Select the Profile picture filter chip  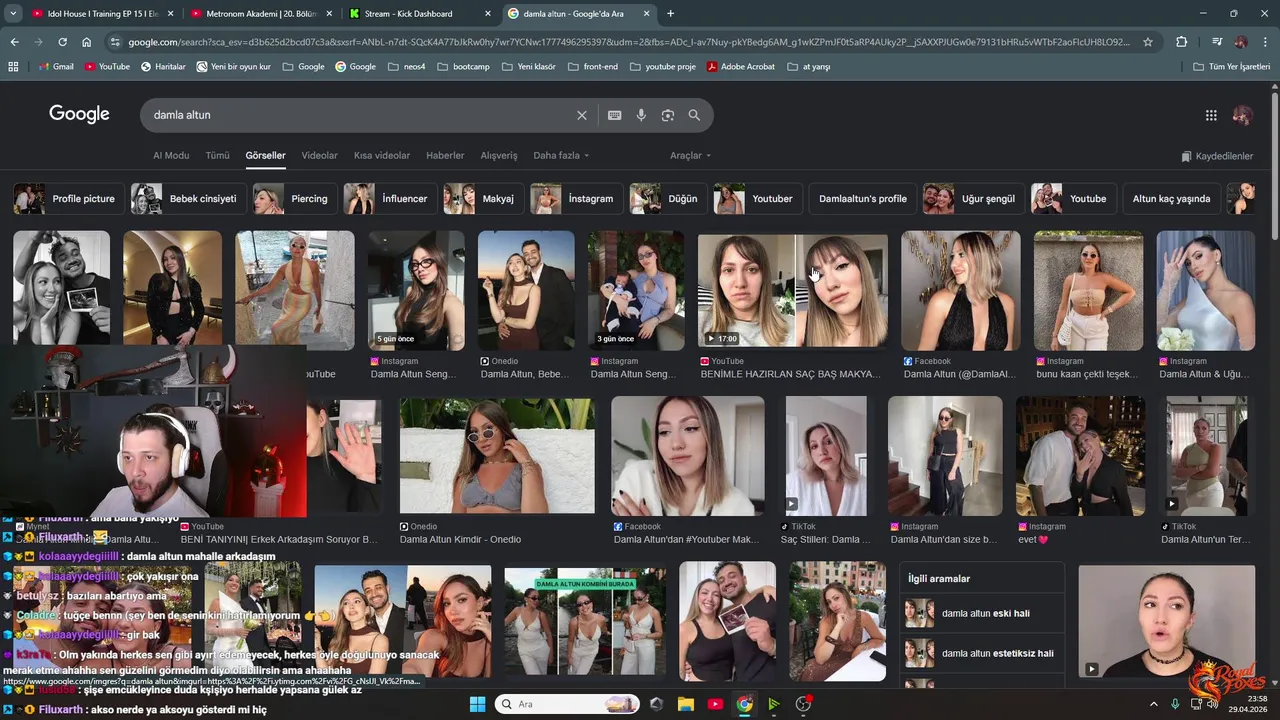click(x=69, y=199)
